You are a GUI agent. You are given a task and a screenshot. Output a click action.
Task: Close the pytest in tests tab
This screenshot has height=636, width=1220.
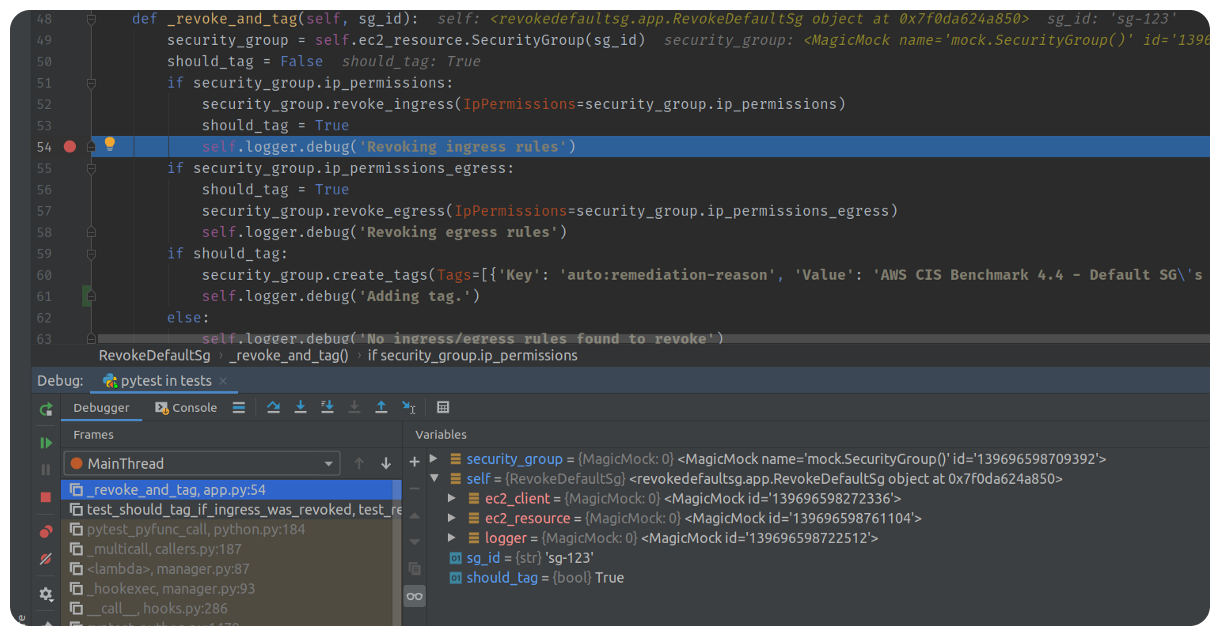[223, 381]
